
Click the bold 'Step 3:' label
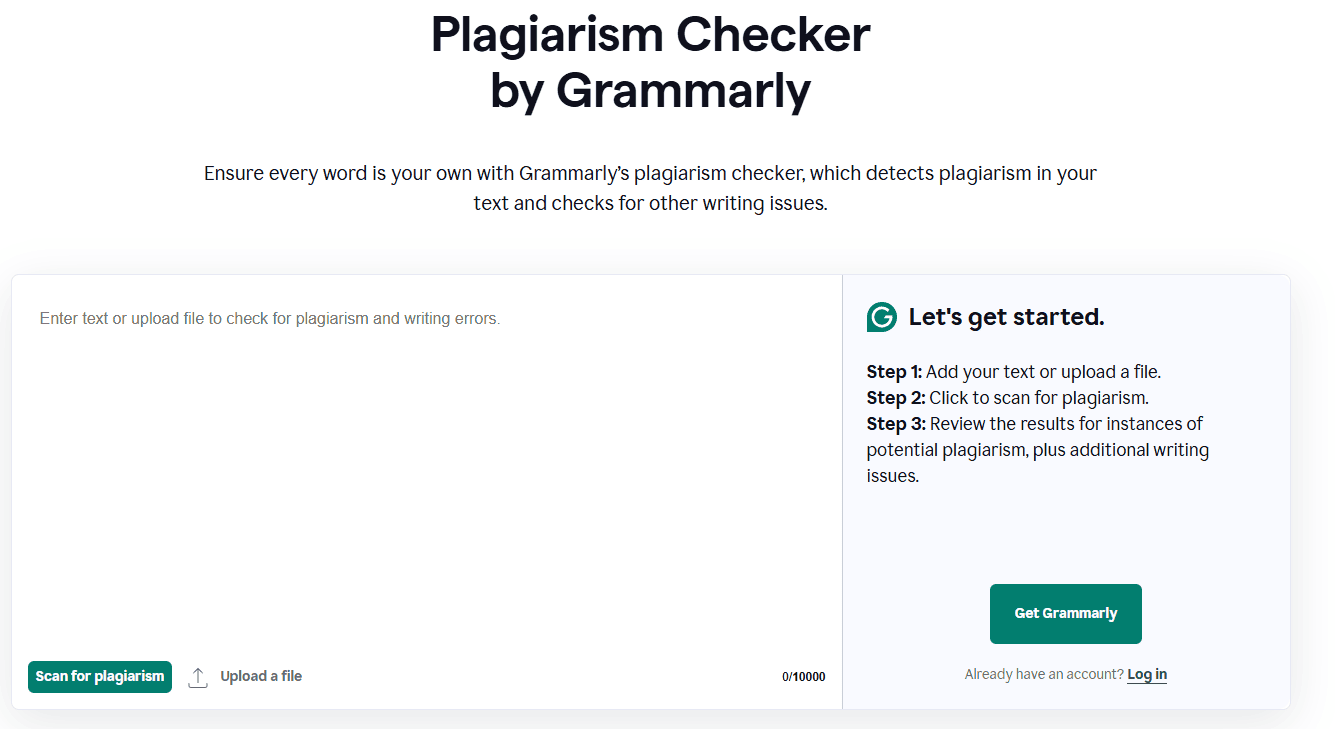[896, 424]
